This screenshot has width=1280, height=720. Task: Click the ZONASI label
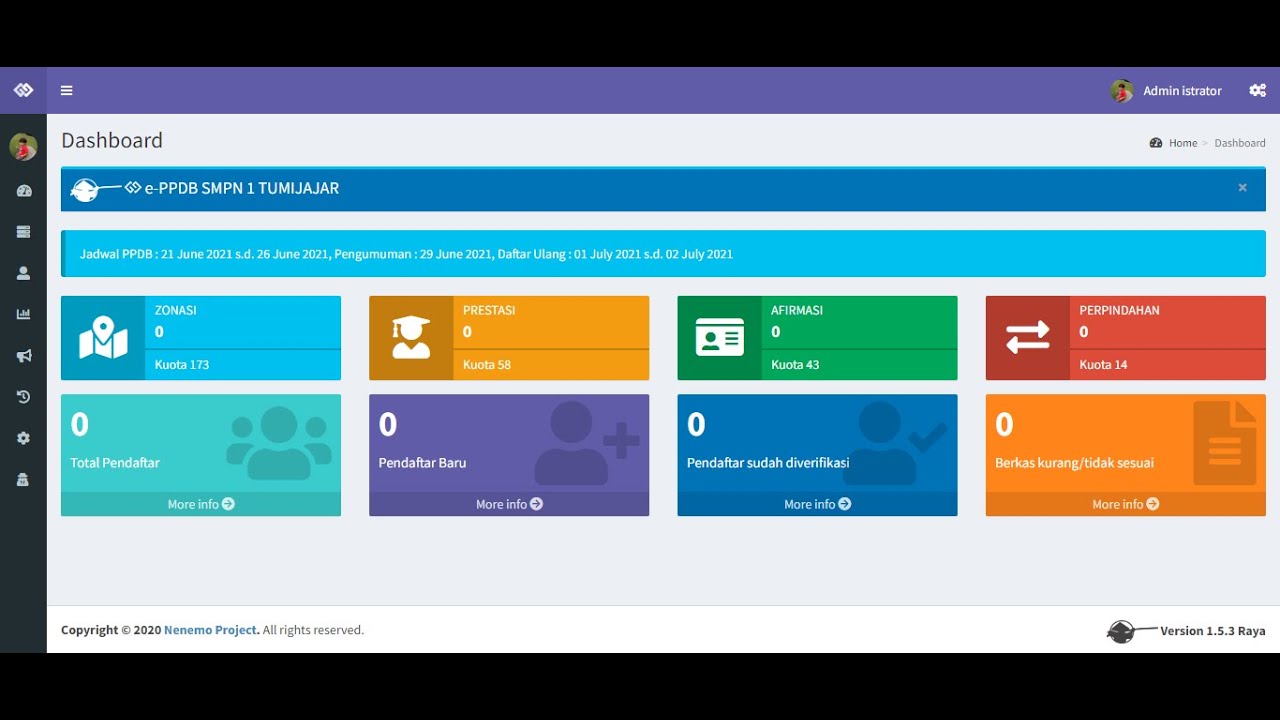point(176,311)
